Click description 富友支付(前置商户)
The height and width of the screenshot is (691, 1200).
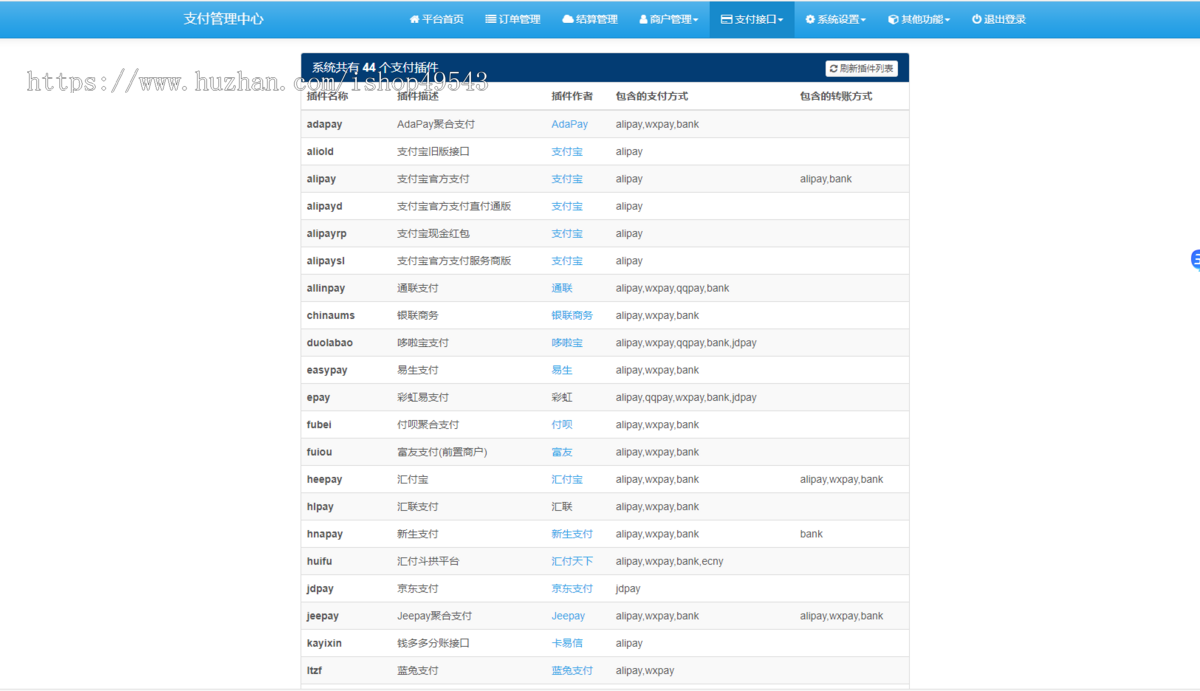coord(442,452)
